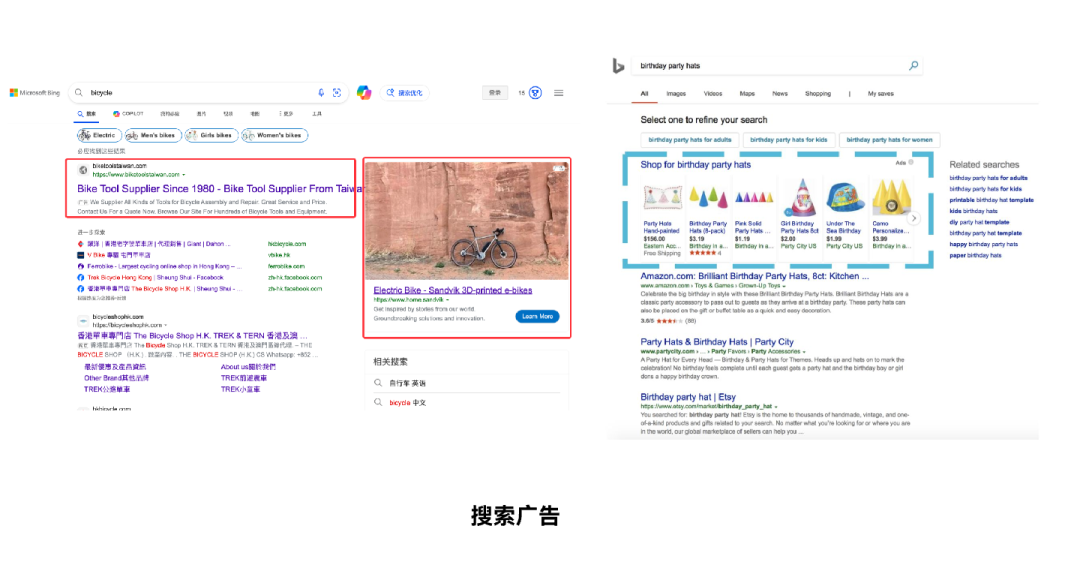Select the All tab
The width and height of the screenshot is (1080, 583).
(x=644, y=94)
